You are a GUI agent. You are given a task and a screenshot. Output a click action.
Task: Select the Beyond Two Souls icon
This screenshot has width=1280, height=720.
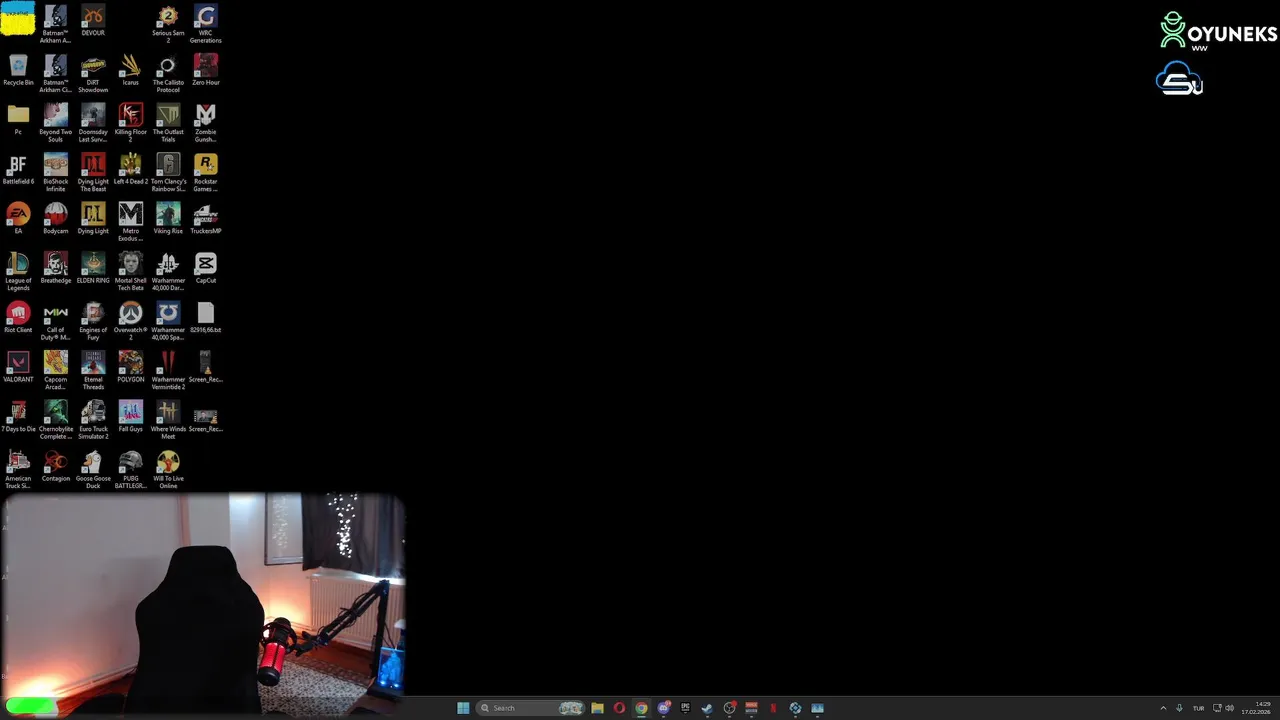[55, 122]
